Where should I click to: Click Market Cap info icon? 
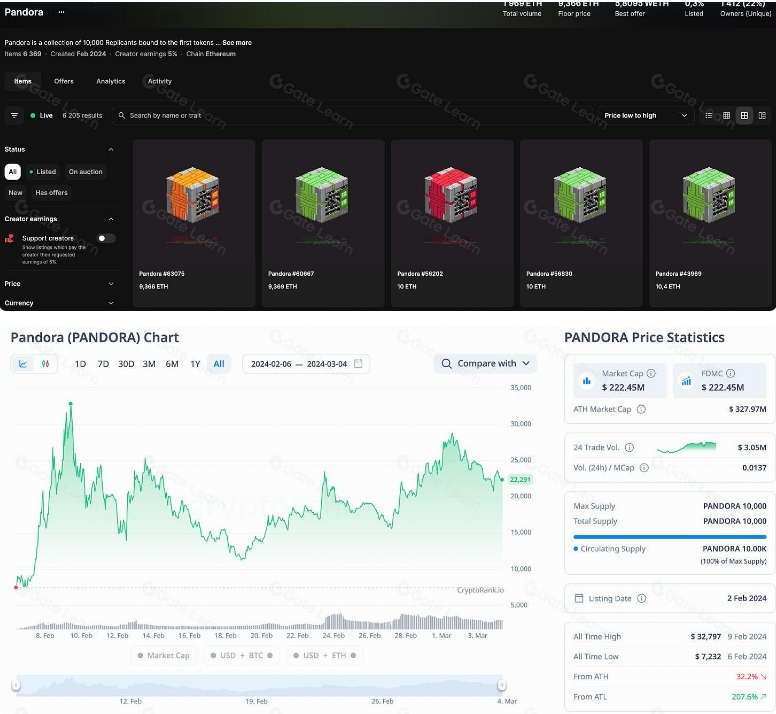click(x=651, y=374)
